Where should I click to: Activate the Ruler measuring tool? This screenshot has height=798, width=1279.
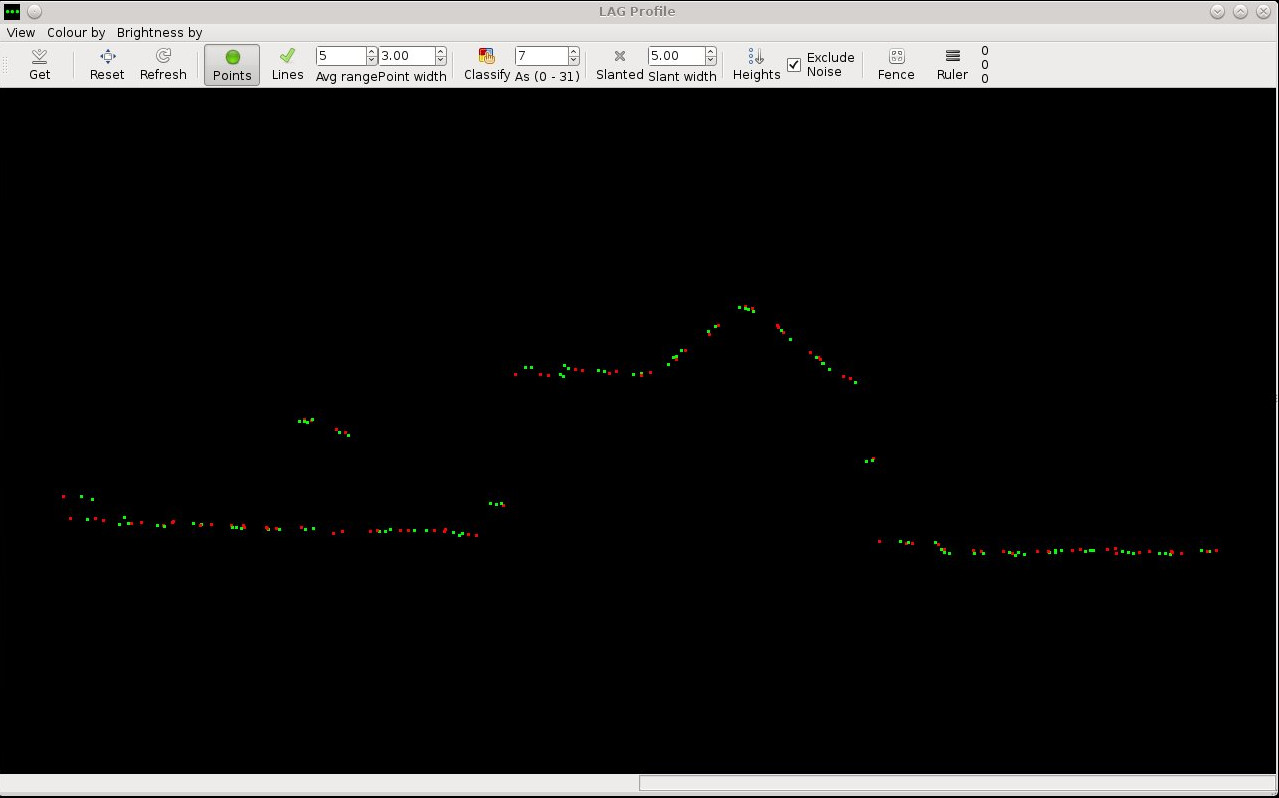952,65
